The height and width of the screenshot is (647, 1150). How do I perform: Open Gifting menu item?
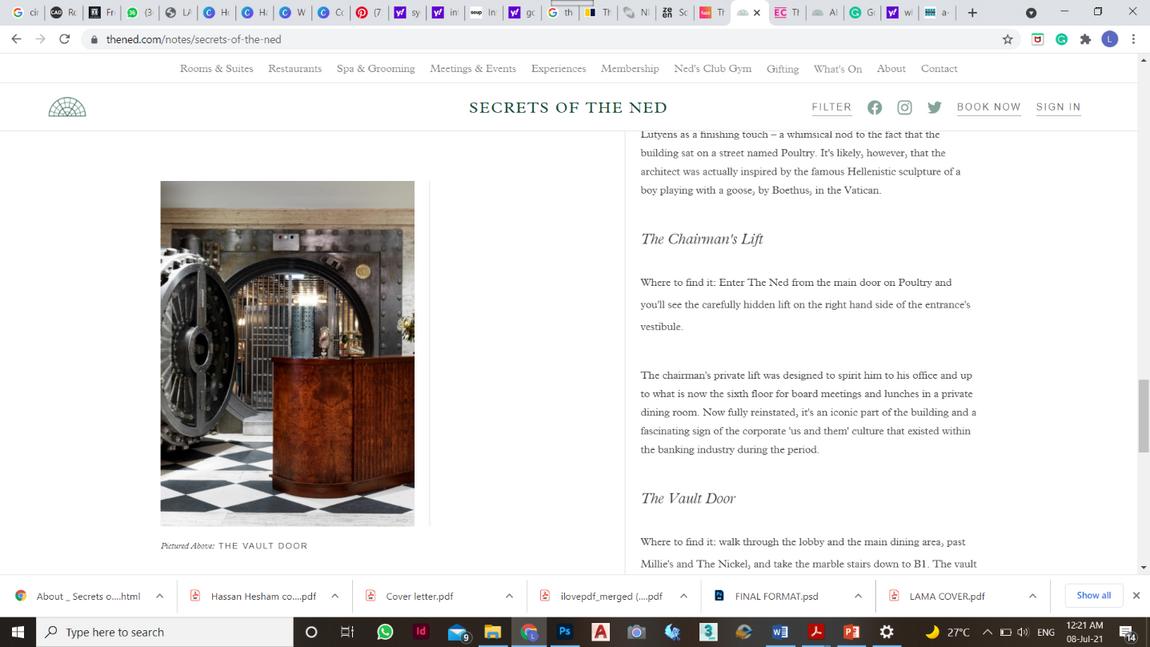click(x=783, y=68)
